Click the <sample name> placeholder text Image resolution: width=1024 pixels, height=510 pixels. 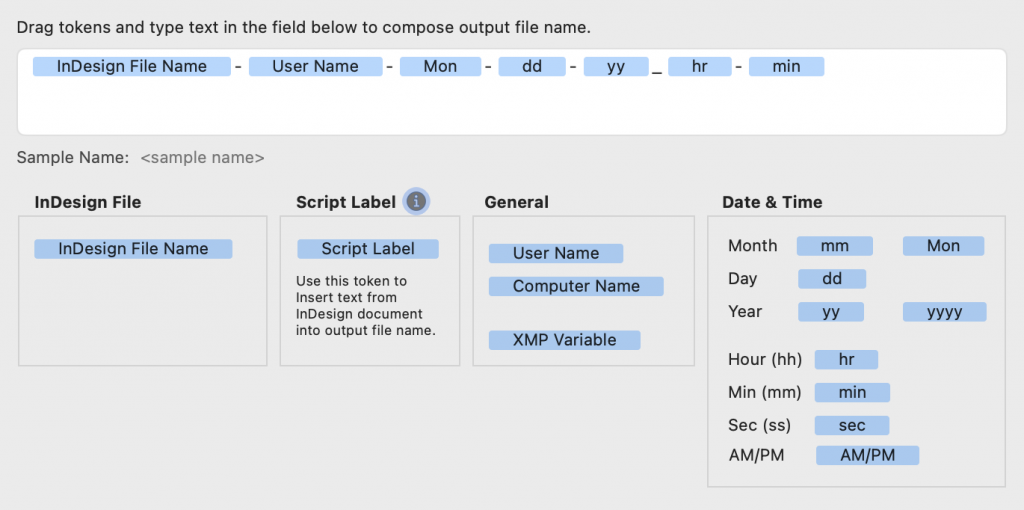202,157
